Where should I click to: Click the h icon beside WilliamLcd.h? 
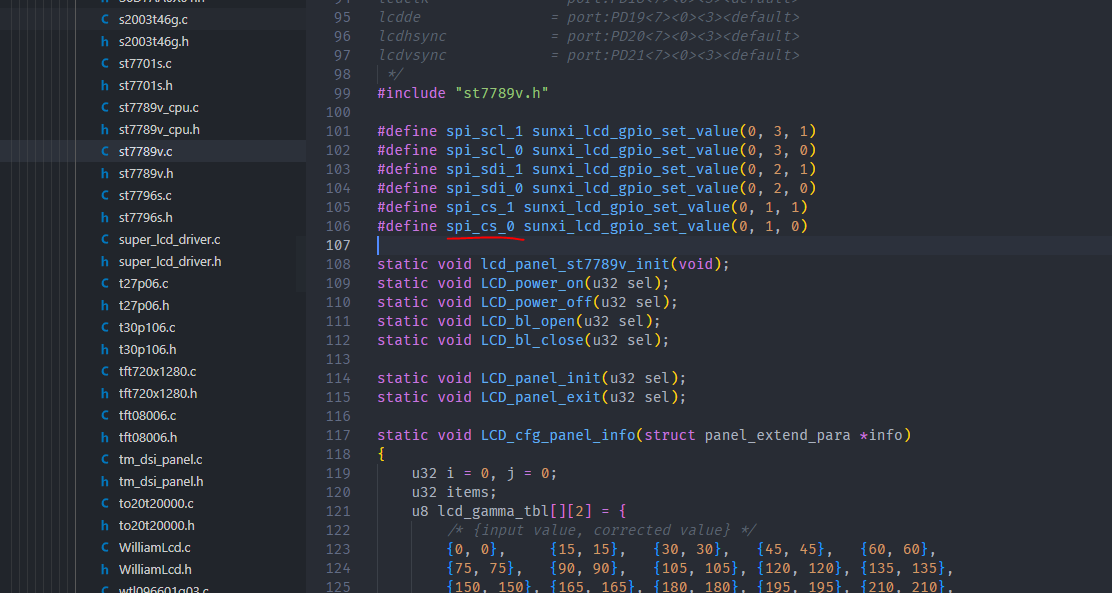105,569
